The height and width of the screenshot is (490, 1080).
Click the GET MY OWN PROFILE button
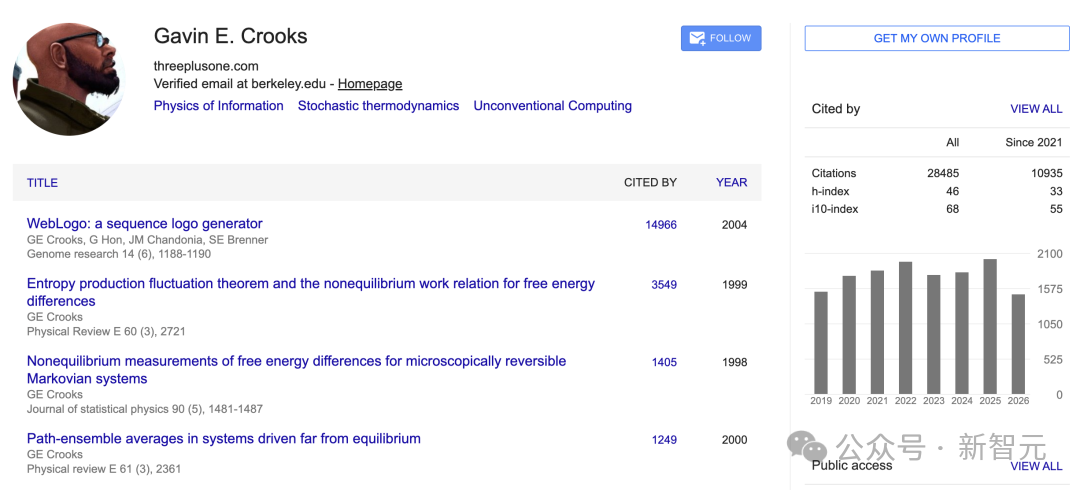[x=937, y=38]
